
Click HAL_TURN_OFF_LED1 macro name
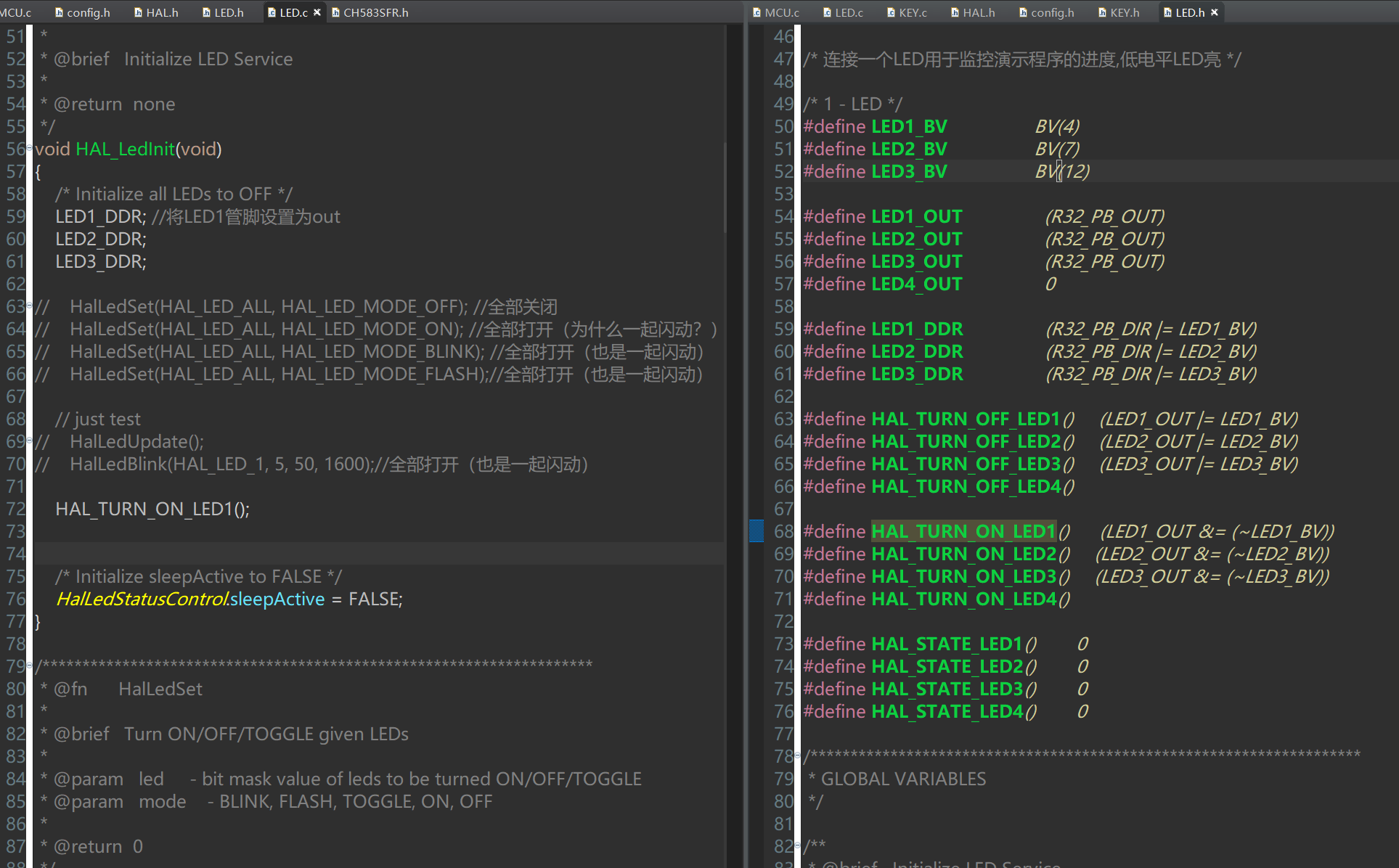click(x=966, y=419)
